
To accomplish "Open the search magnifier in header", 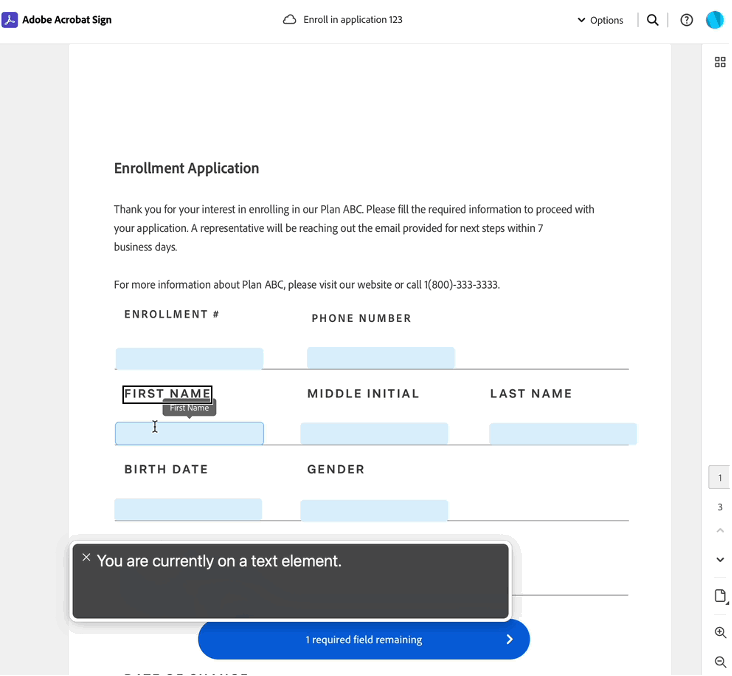I will coord(653,20).
